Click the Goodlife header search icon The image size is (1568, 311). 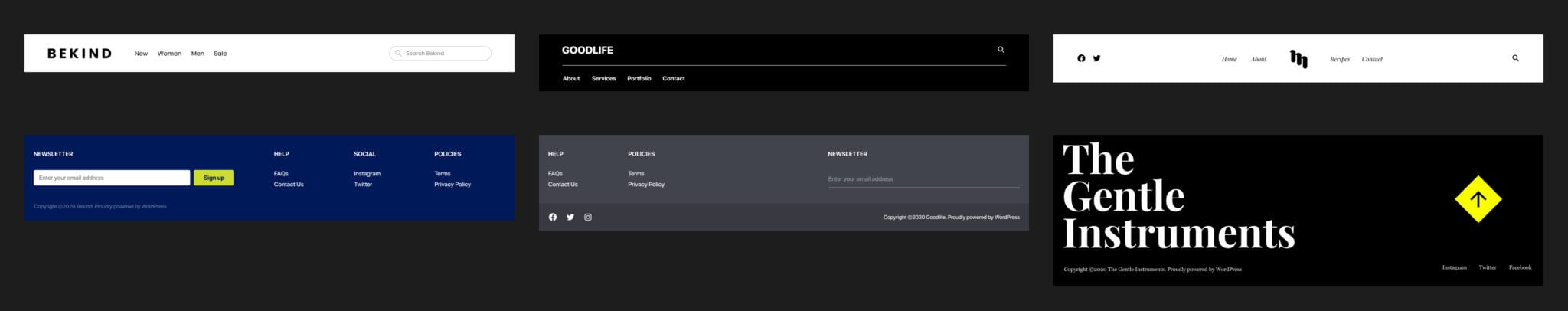pyautogui.click(x=1001, y=50)
